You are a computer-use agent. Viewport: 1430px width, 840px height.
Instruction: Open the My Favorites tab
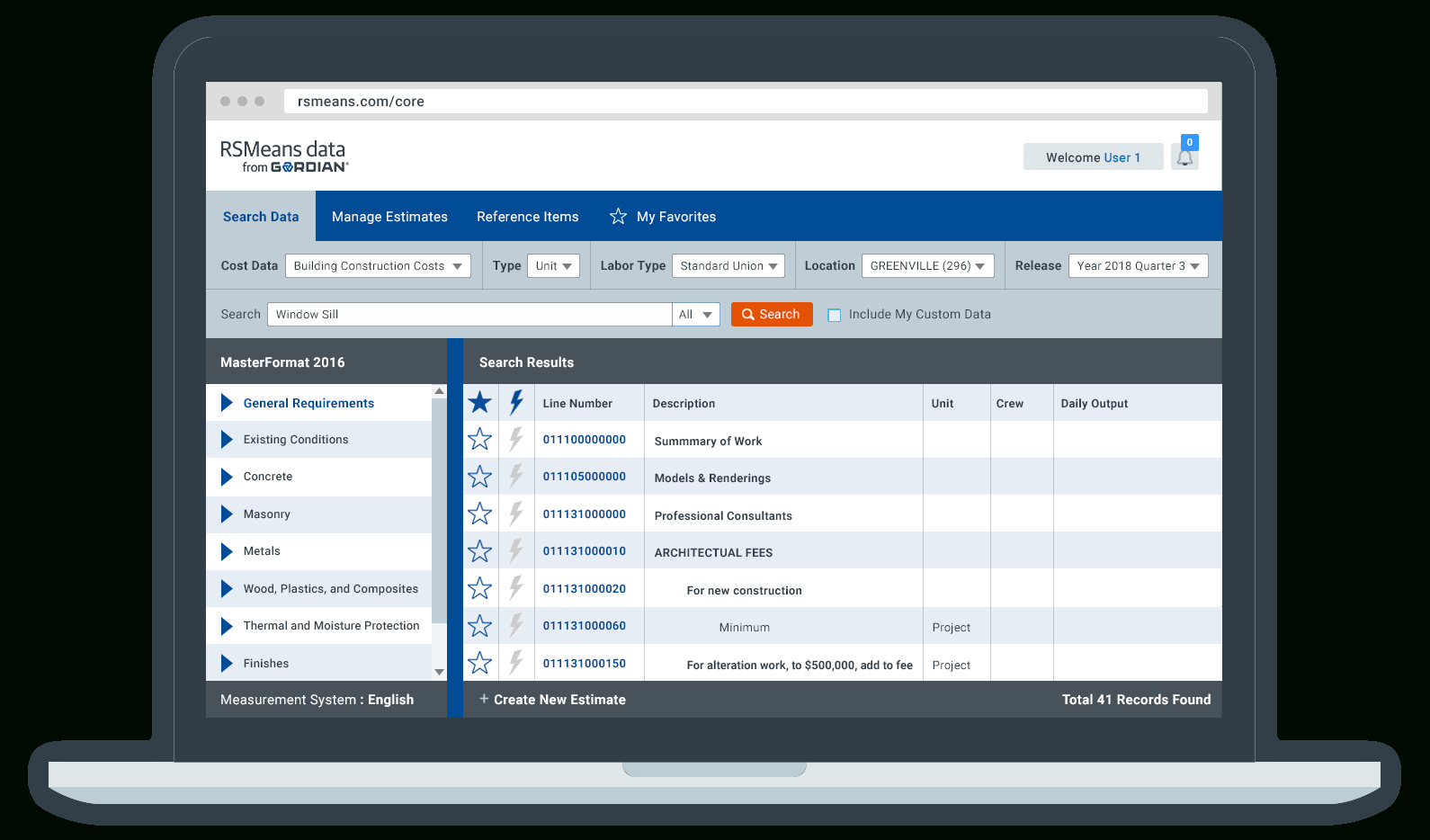[663, 217]
